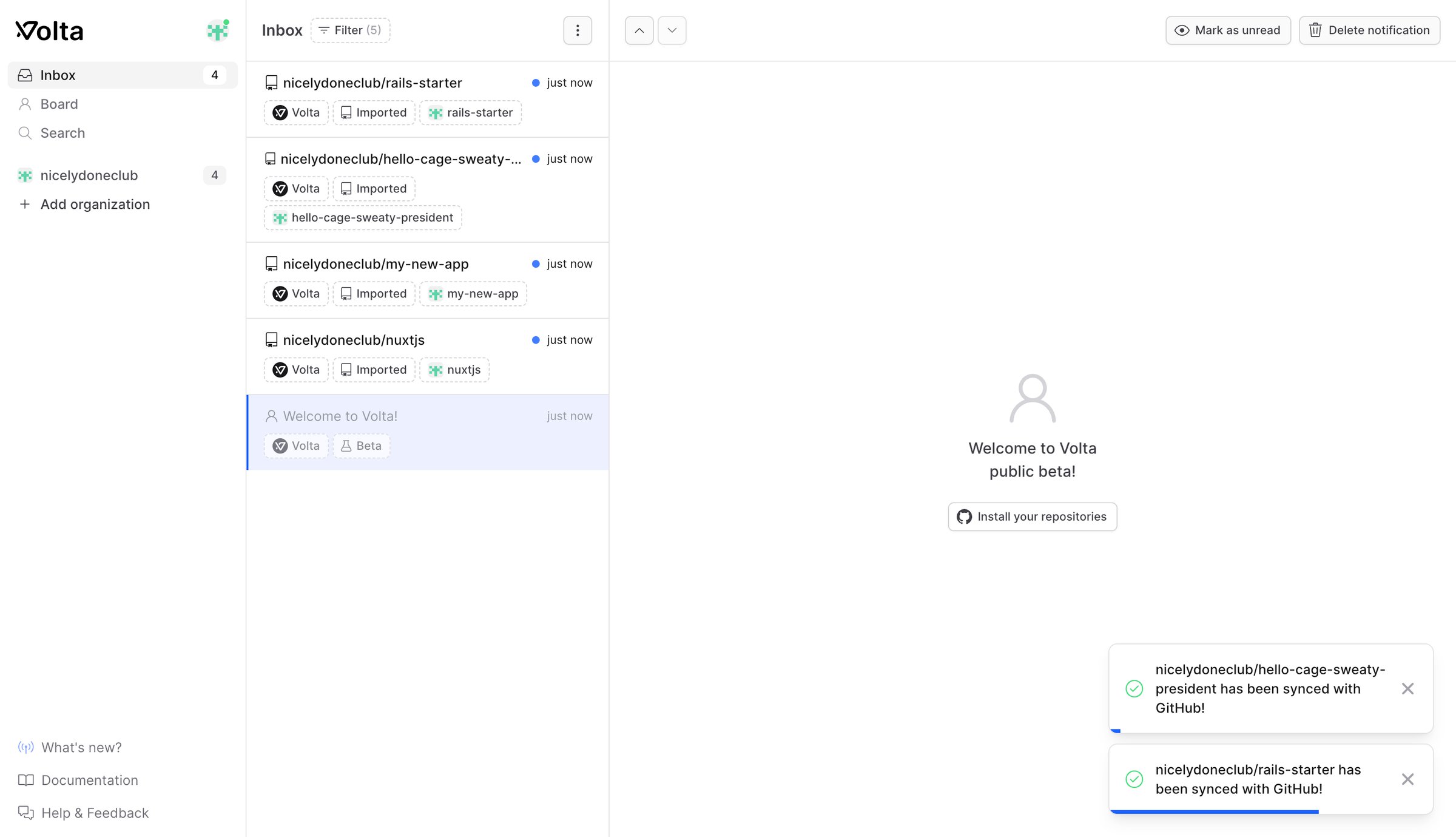Click the rails-starter synced toast message

pos(1258,779)
